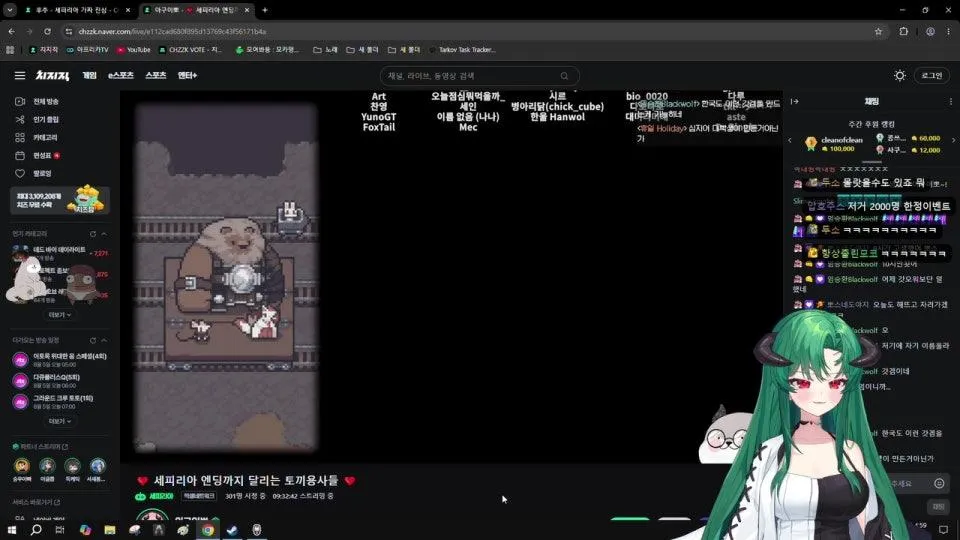Open the partner streamer section link

pos(40,447)
